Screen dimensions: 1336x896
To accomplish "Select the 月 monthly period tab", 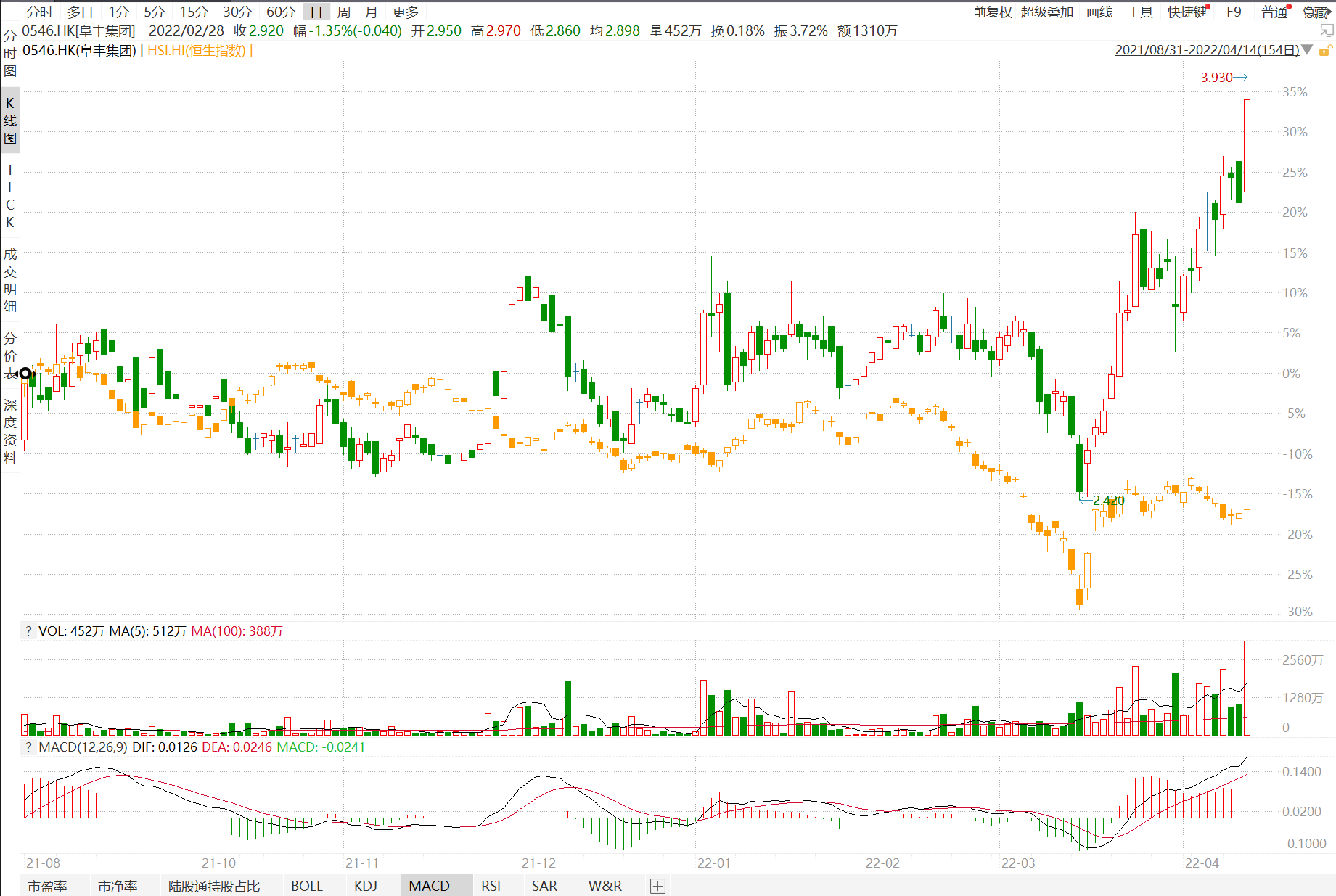I will tap(372, 12).
